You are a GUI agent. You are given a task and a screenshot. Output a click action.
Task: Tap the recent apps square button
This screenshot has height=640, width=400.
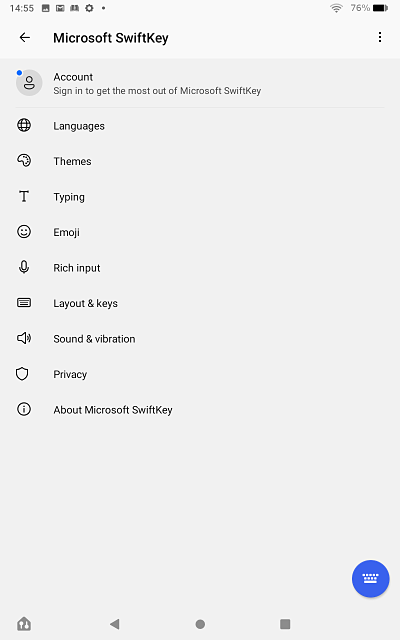[285, 624]
